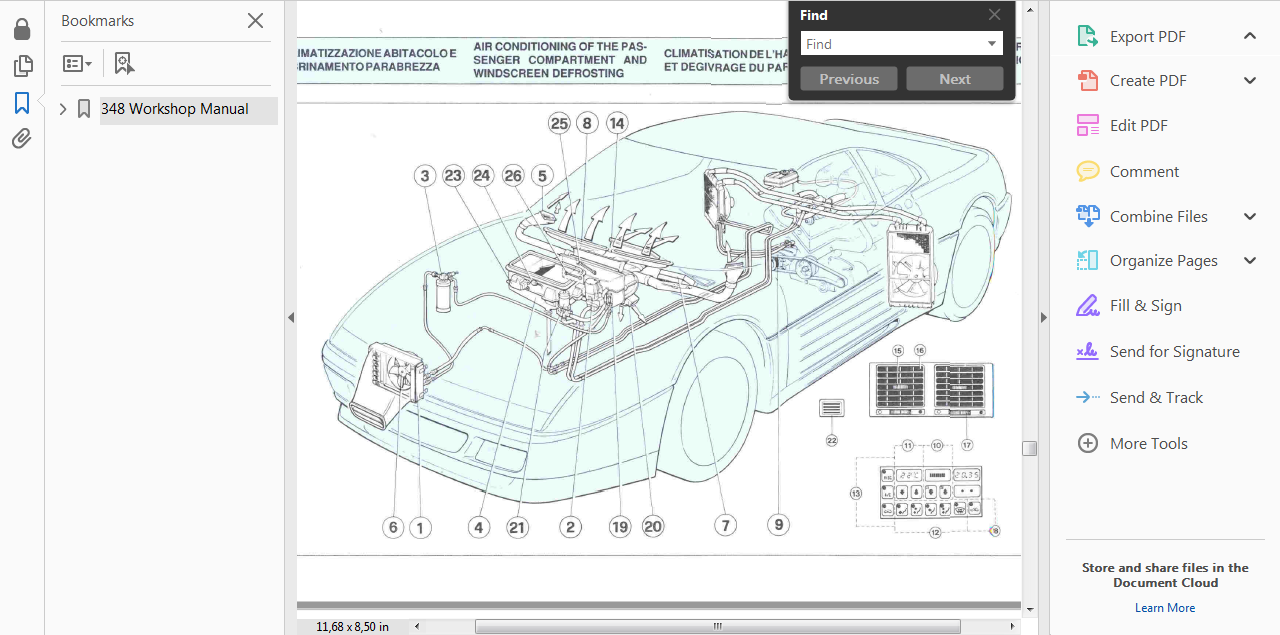Open the attachments paperclip panel
This screenshot has width=1280, height=635.
point(22,138)
